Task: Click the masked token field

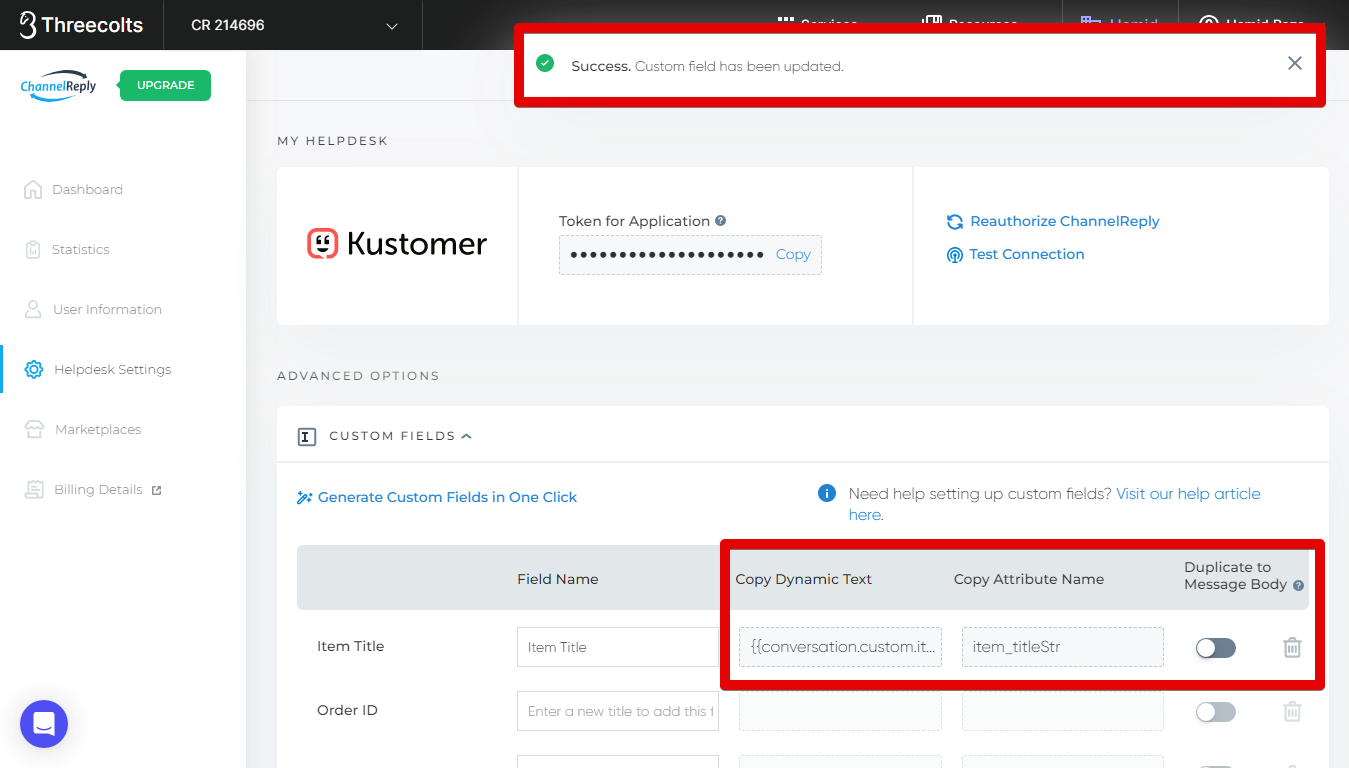Action: [667, 254]
